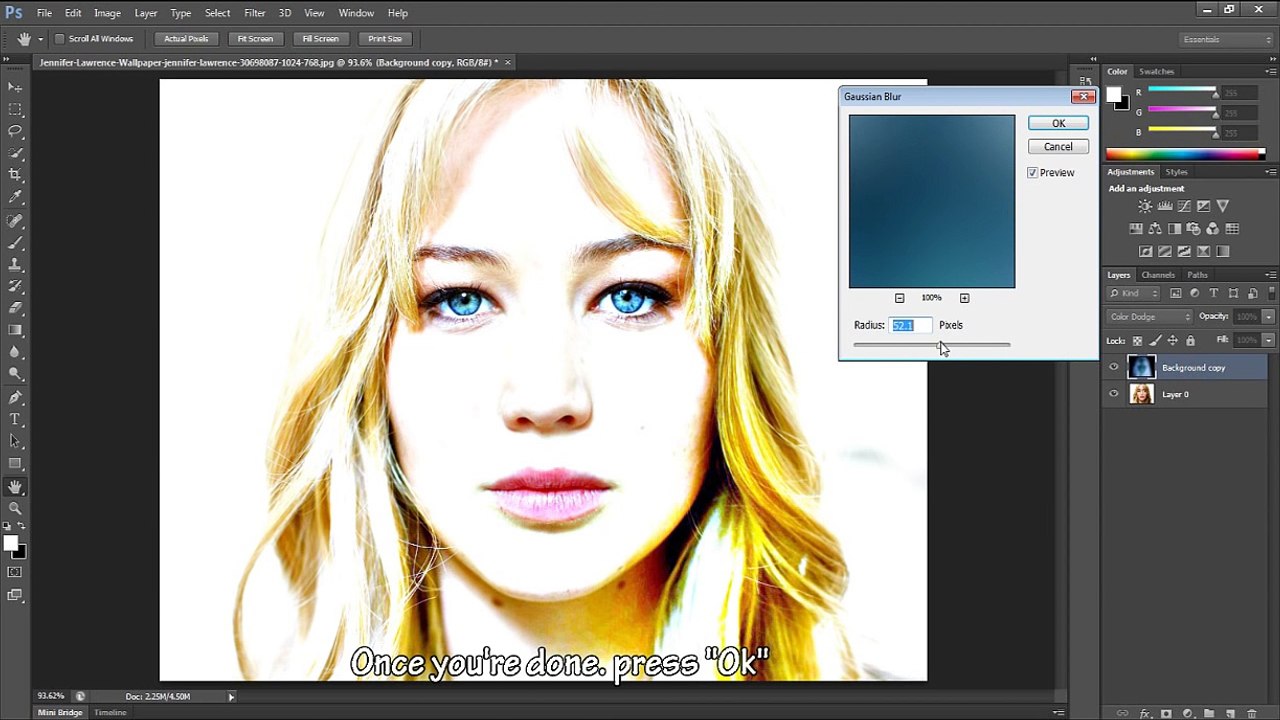Select the Blur tool
This screenshot has height=720, width=1280.
pos(15,352)
